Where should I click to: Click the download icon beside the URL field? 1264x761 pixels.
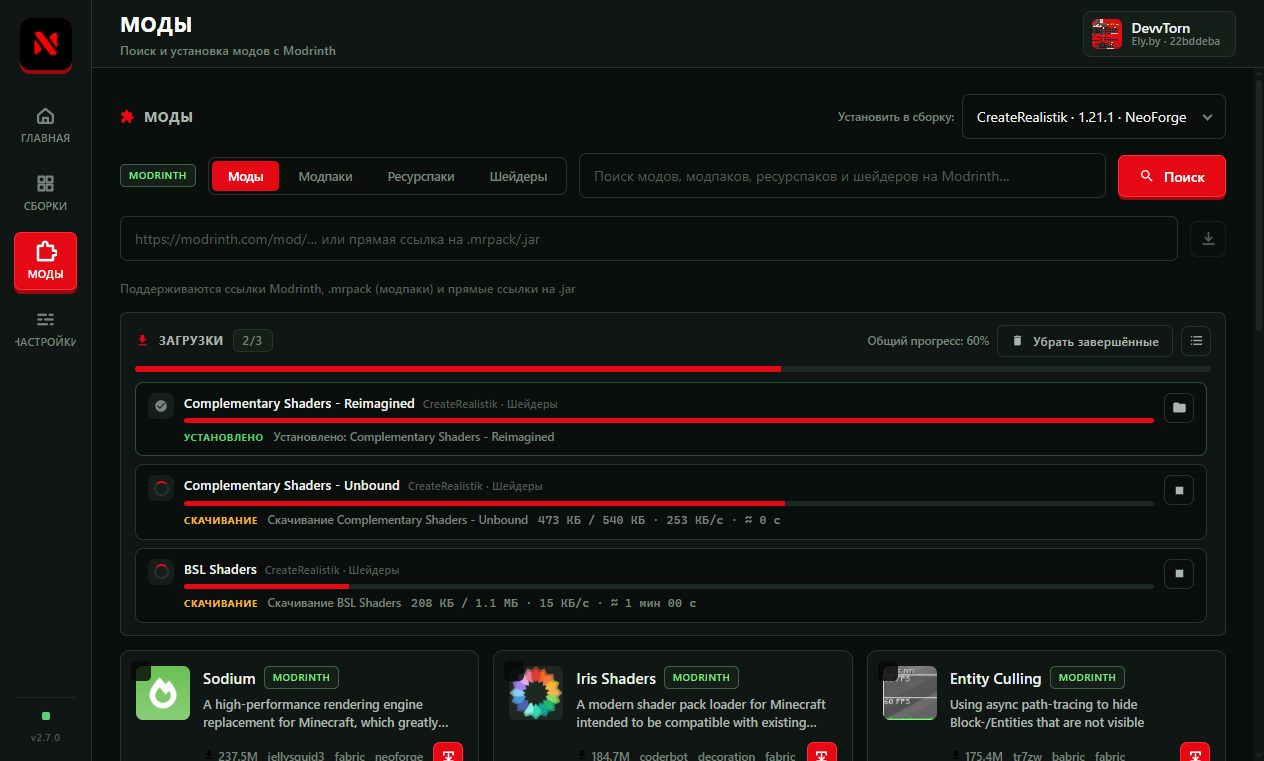1208,239
